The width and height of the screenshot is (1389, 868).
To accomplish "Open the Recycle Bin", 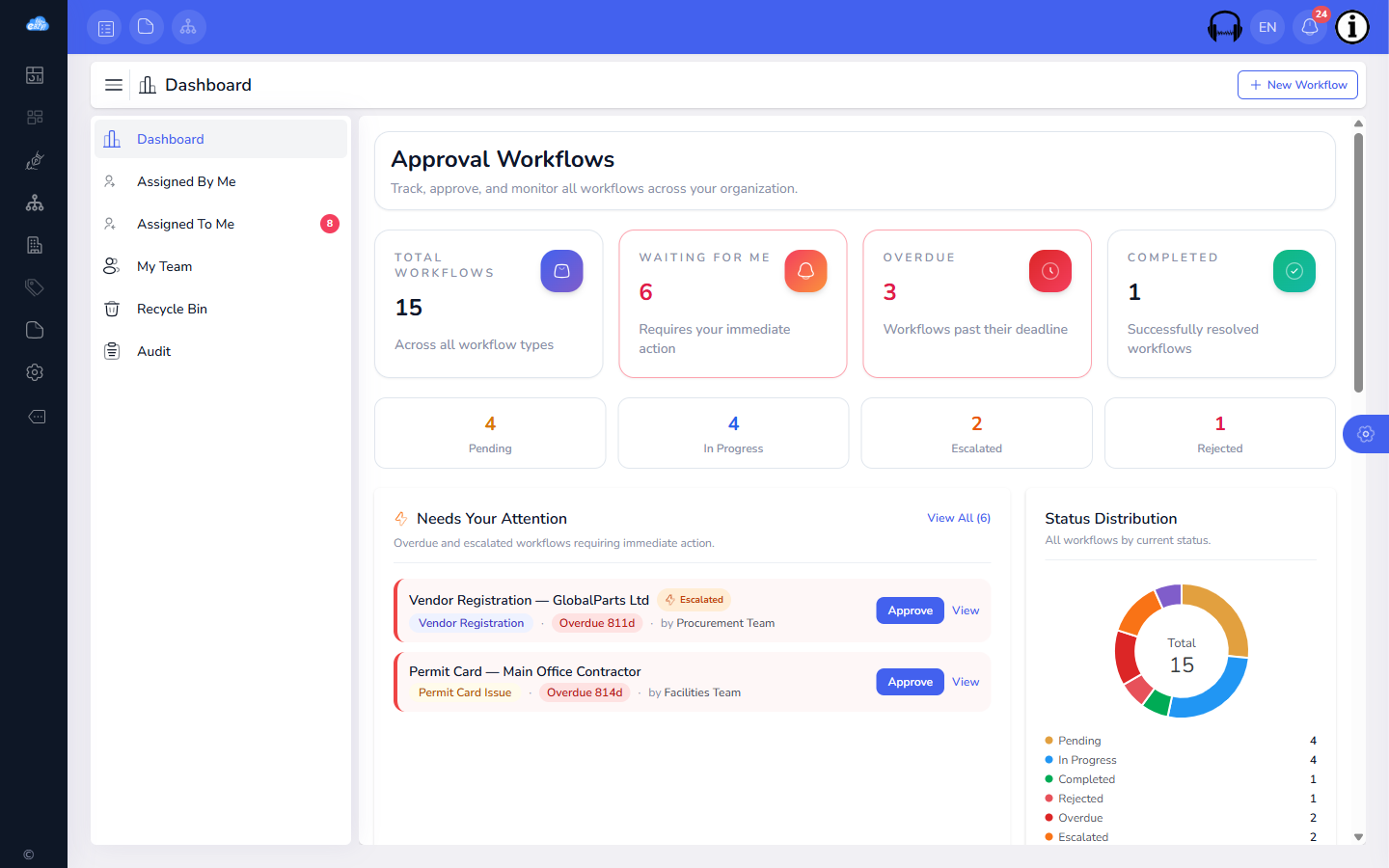I will pyautogui.click(x=221, y=309).
